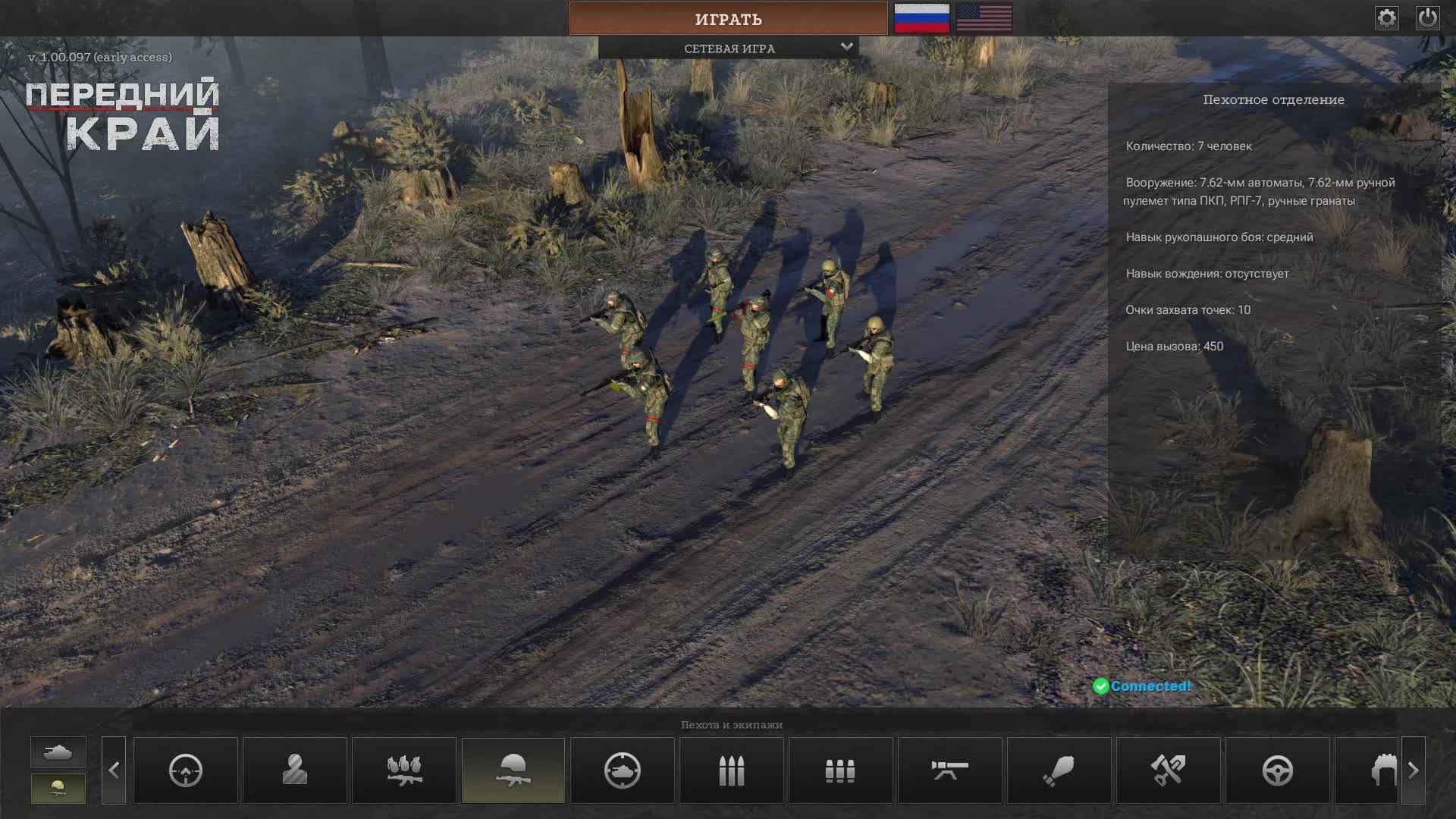1456x819 pixels.
Task: Switch to the infantry helmet category tab
Action: click(x=58, y=788)
